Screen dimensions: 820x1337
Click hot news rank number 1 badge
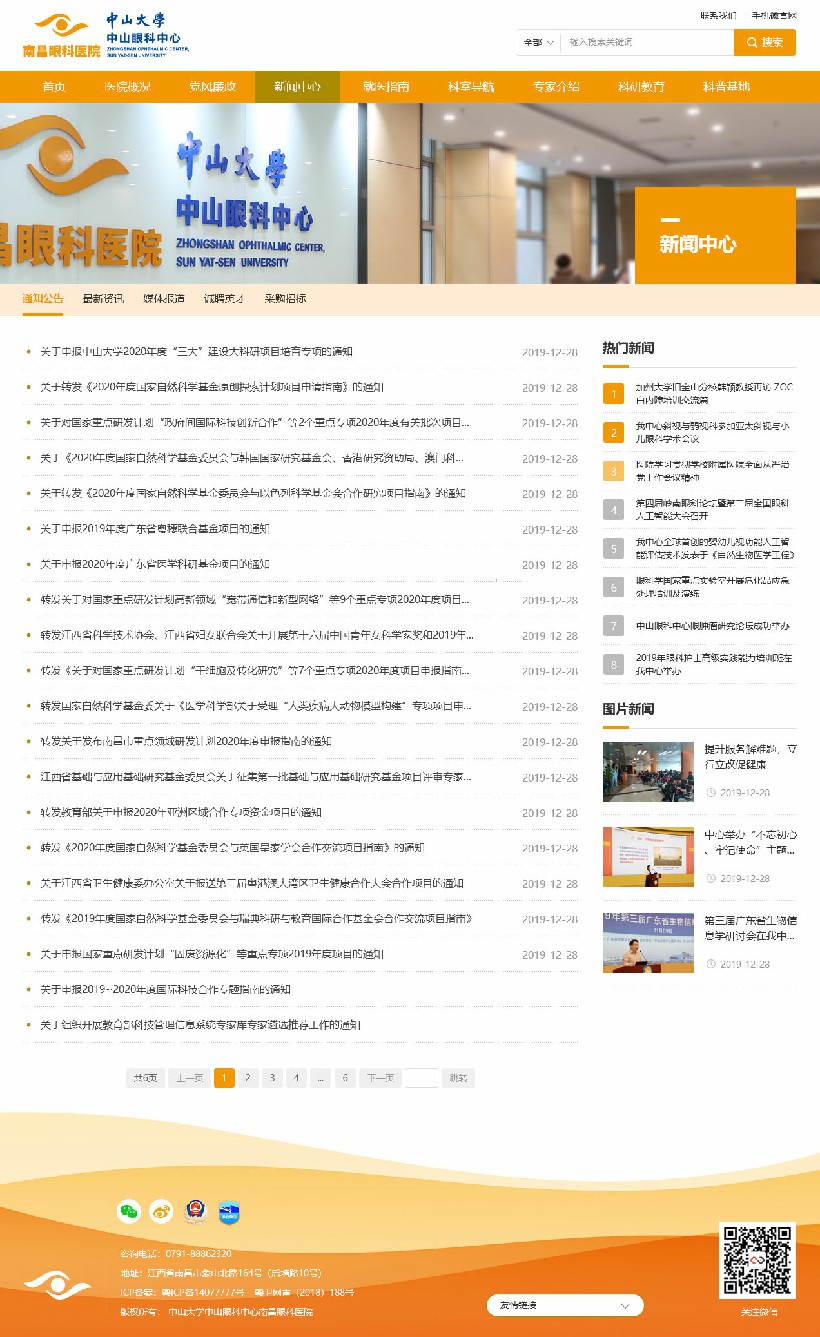[x=613, y=394]
